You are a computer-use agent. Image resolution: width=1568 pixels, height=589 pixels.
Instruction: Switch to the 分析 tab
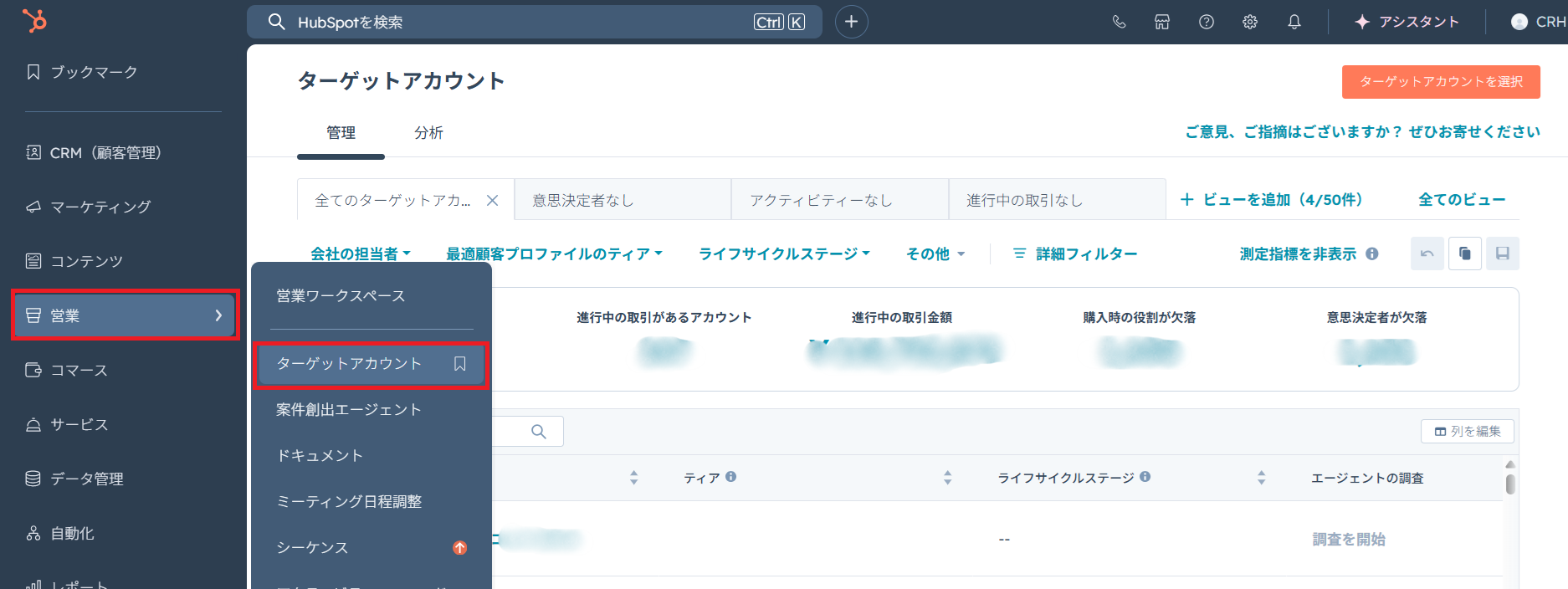click(x=428, y=133)
